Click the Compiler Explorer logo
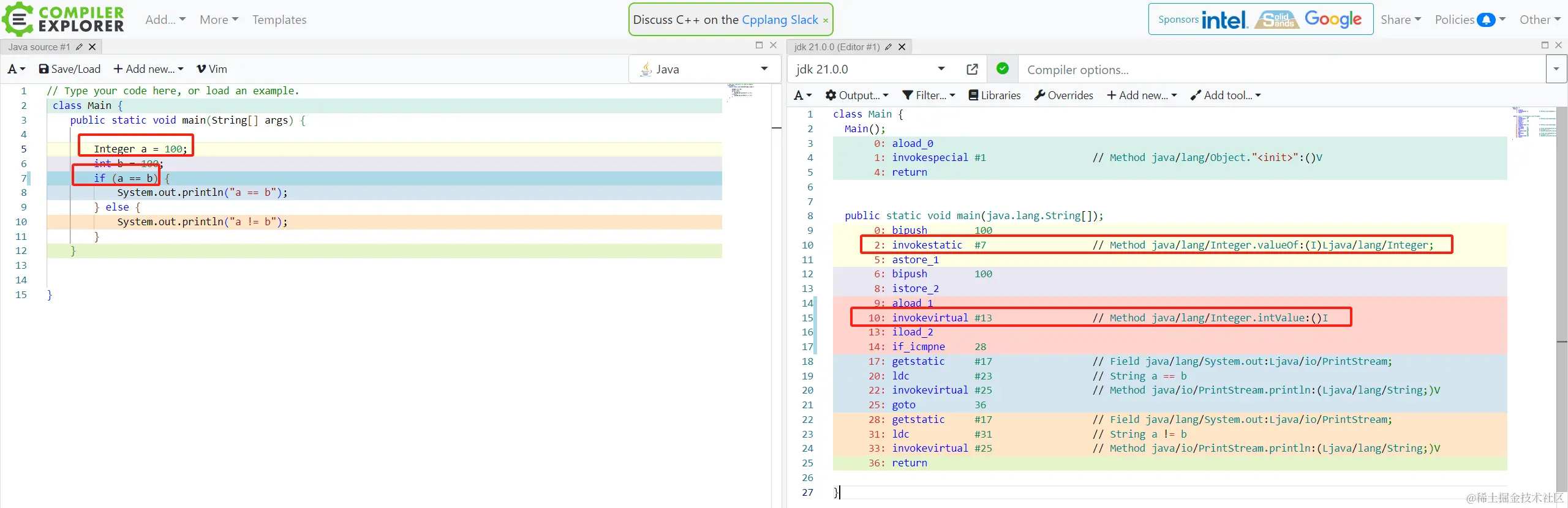The image size is (1568, 508). [x=63, y=19]
